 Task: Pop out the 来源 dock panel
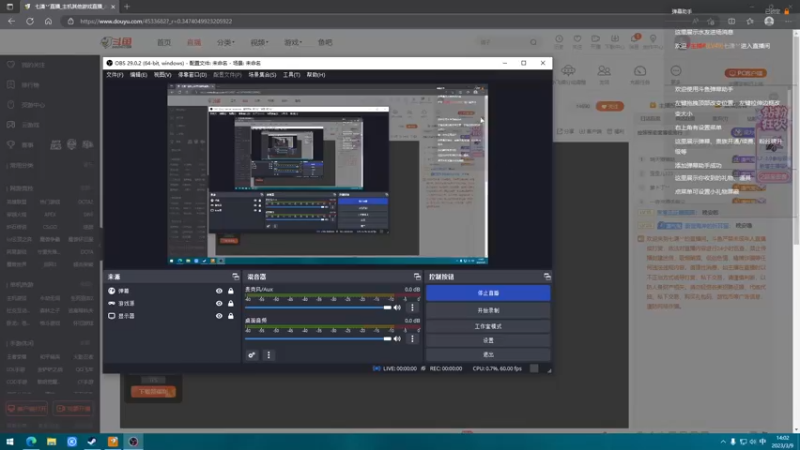pos(235,277)
